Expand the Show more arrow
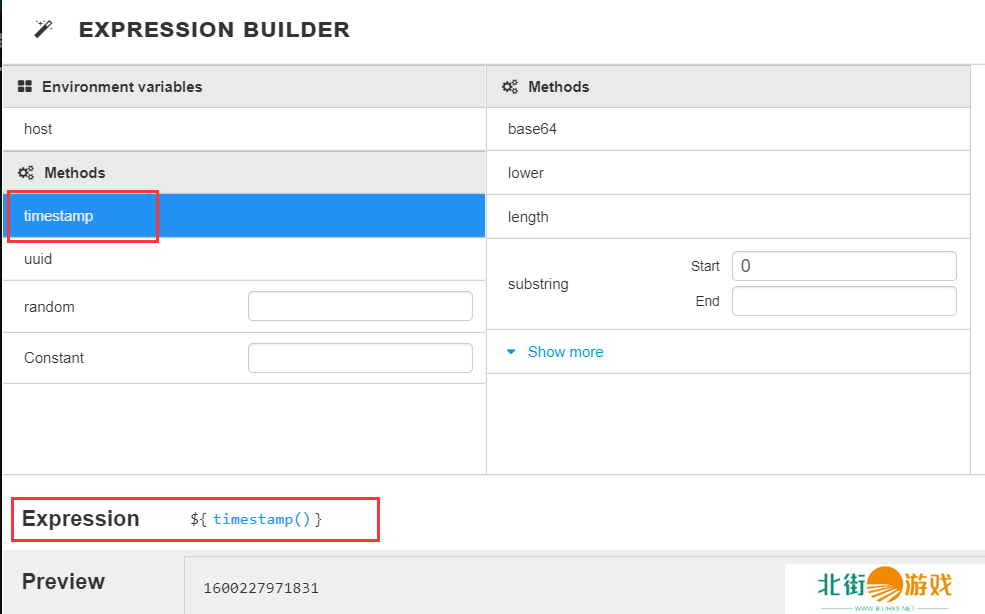Screen dimensions: 985x614 (511, 352)
